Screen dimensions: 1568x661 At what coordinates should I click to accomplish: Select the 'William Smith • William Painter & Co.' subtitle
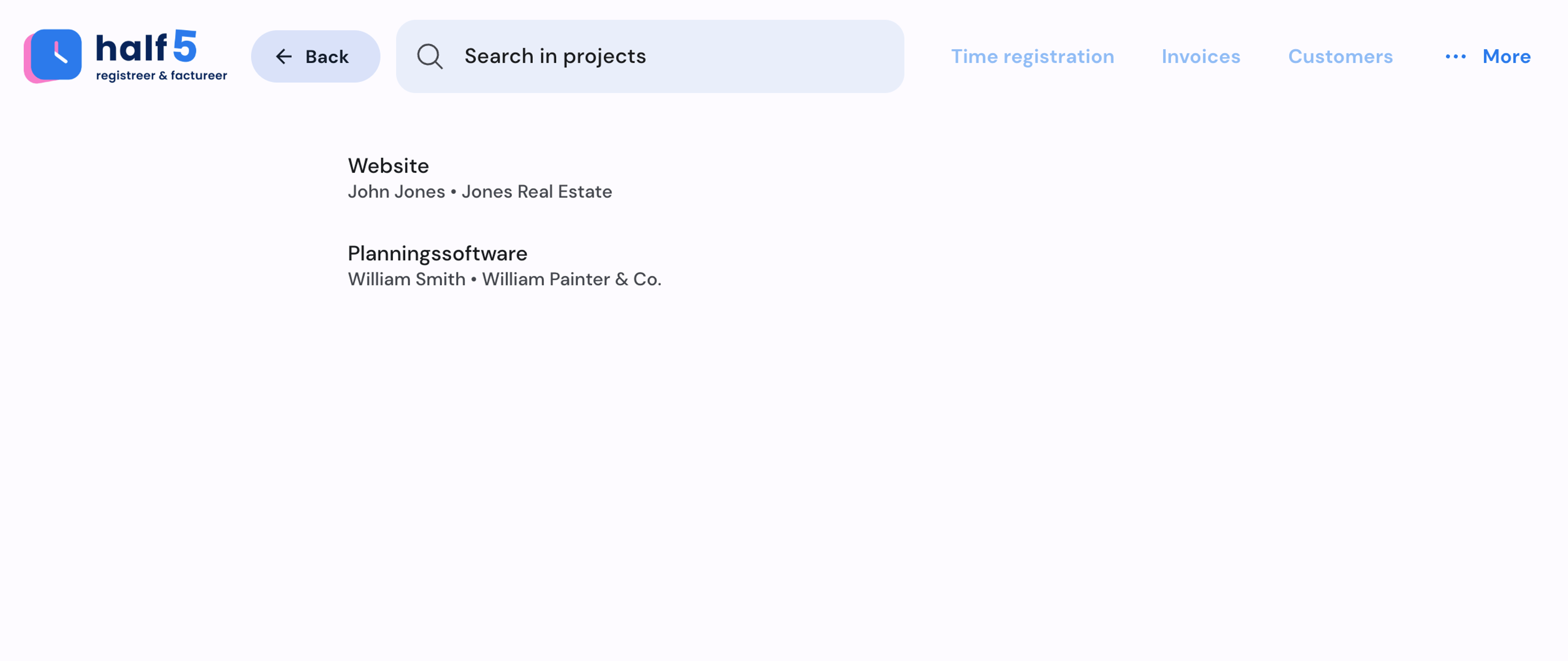(505, 279)
